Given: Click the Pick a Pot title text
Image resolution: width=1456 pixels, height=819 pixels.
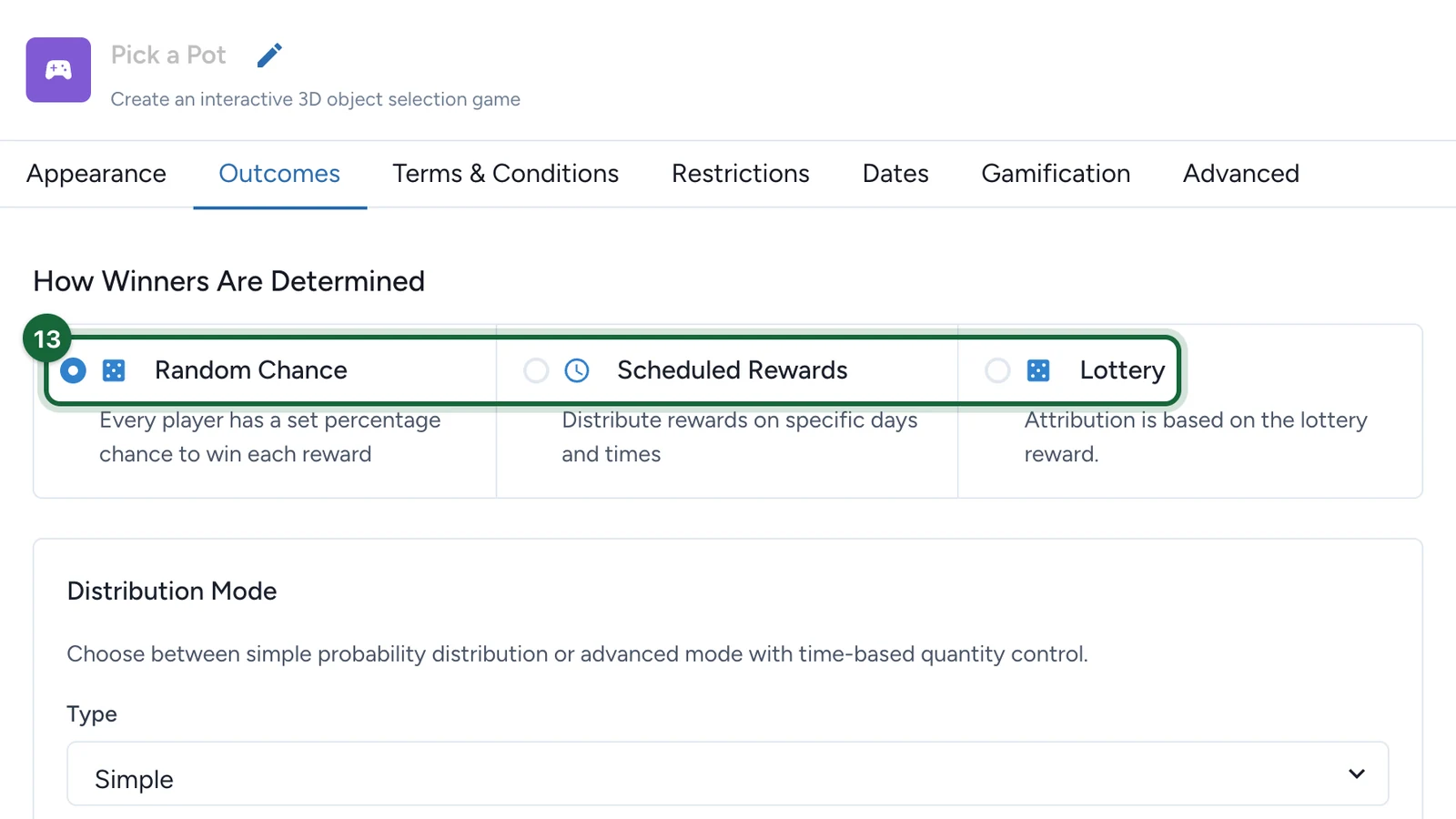Looking at the screenshot, I should click(168, 56).
